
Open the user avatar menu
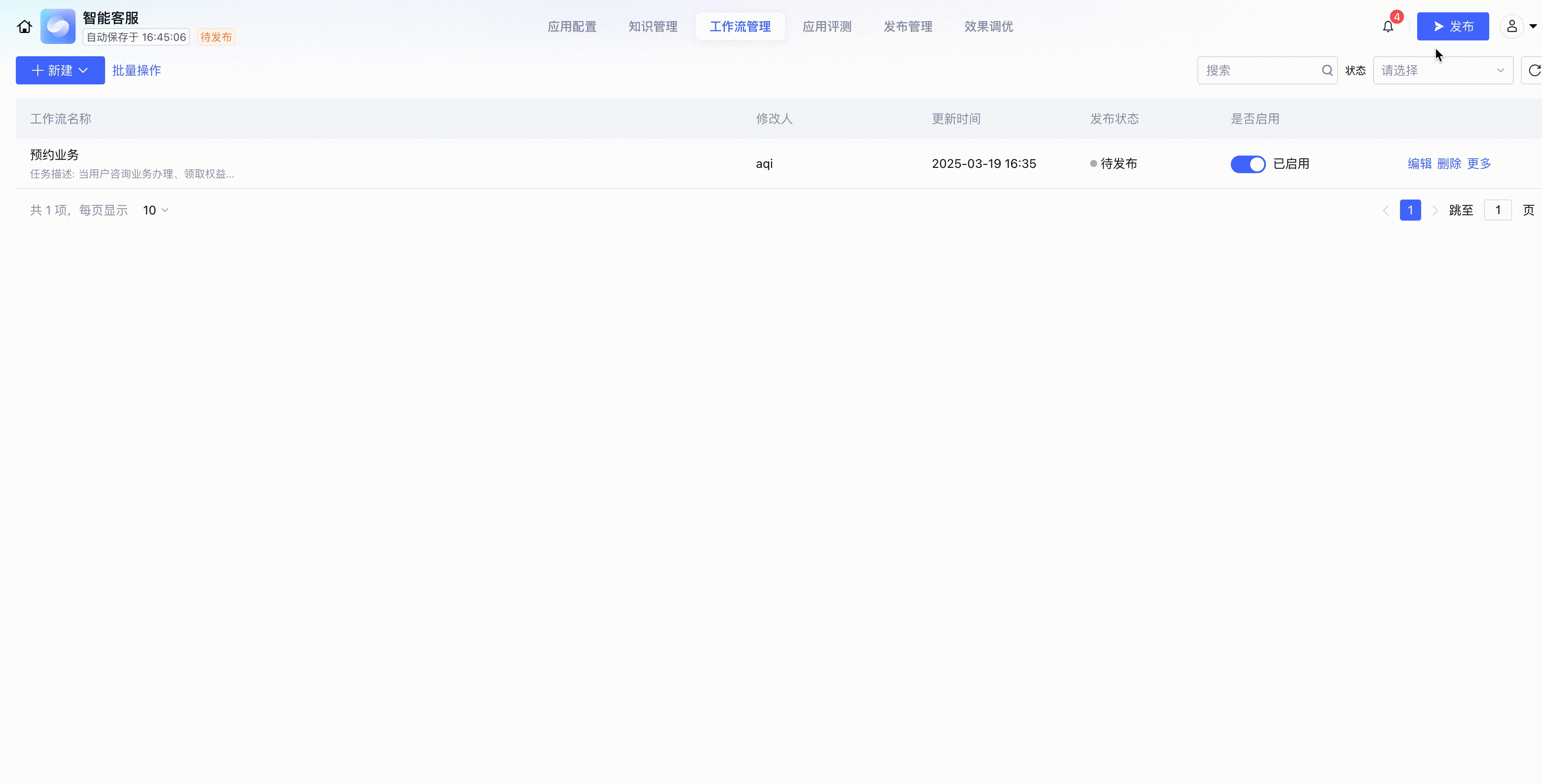coord(1512,27)
